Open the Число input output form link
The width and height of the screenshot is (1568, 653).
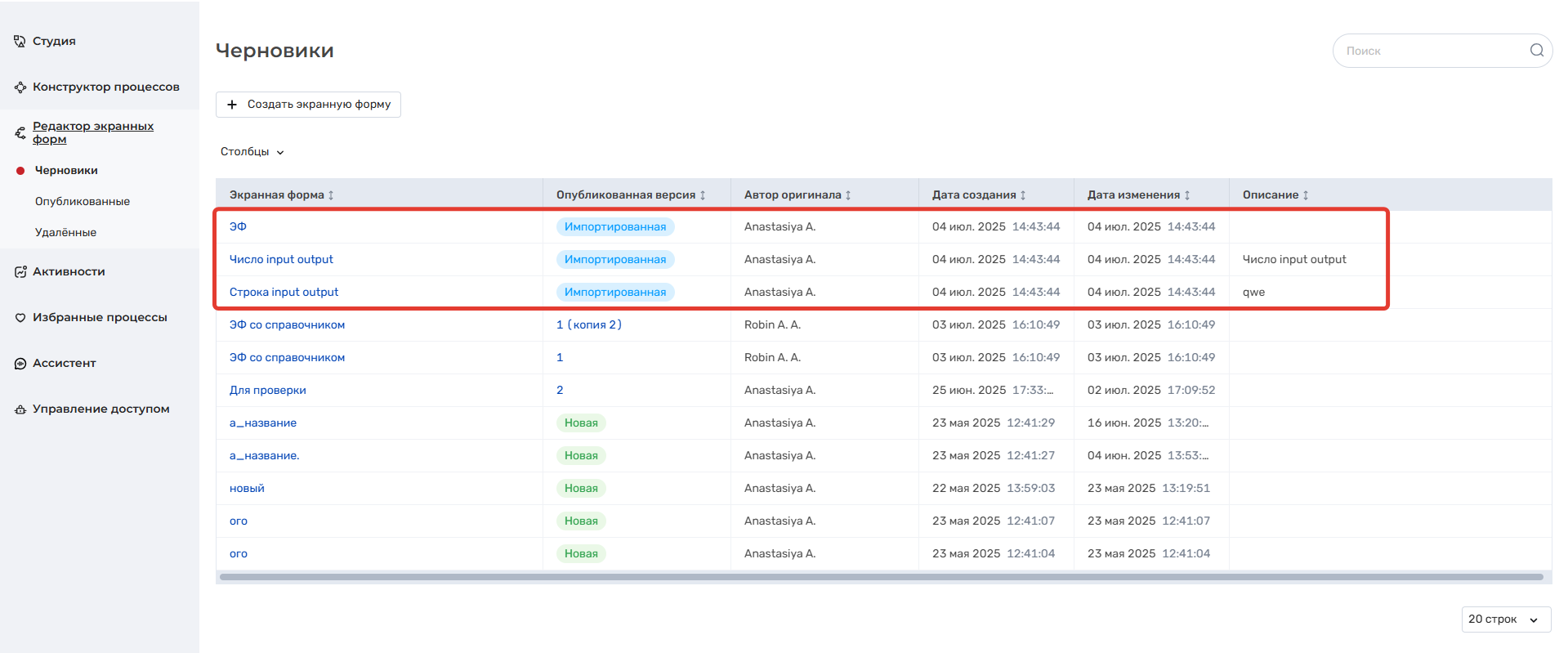[281, 259]
